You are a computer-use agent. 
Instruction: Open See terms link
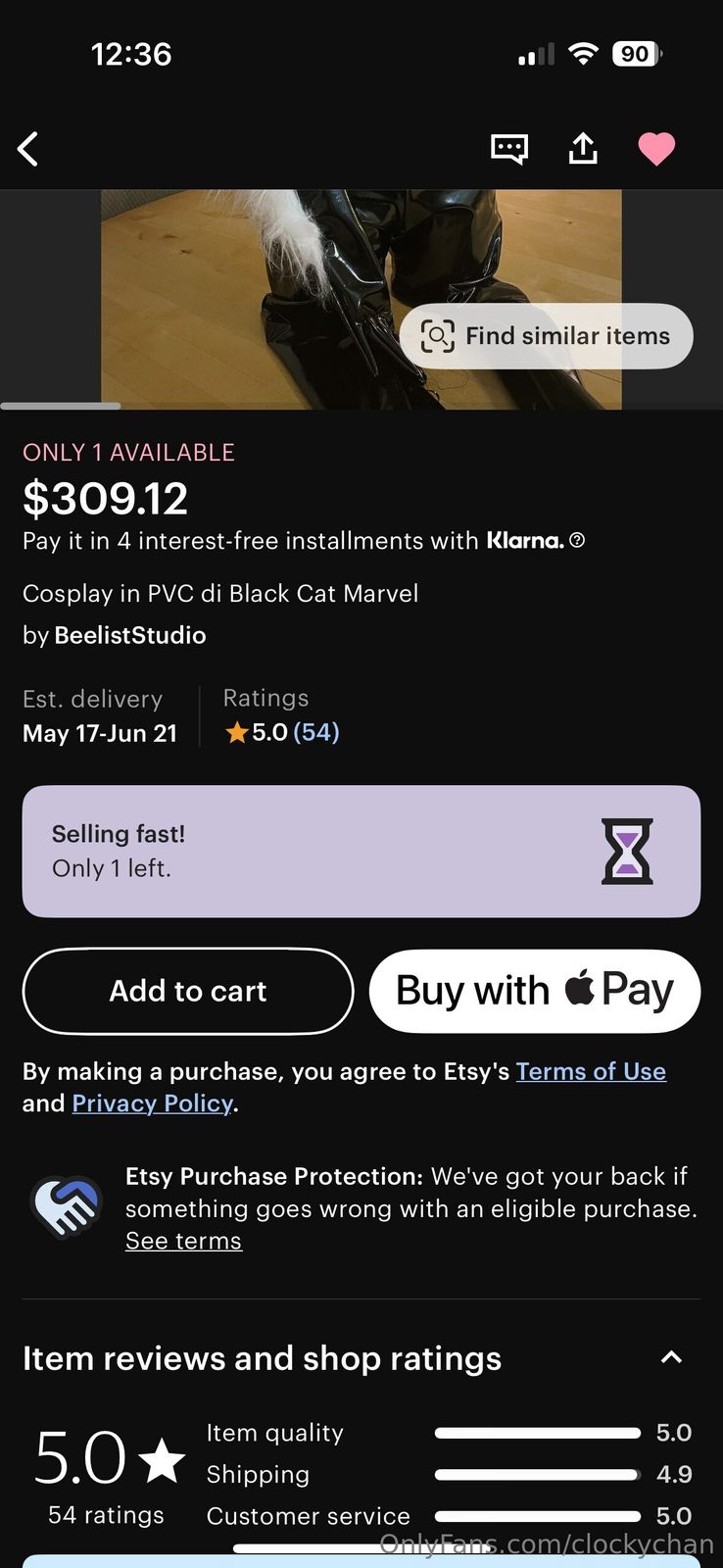pos(183,1241)
